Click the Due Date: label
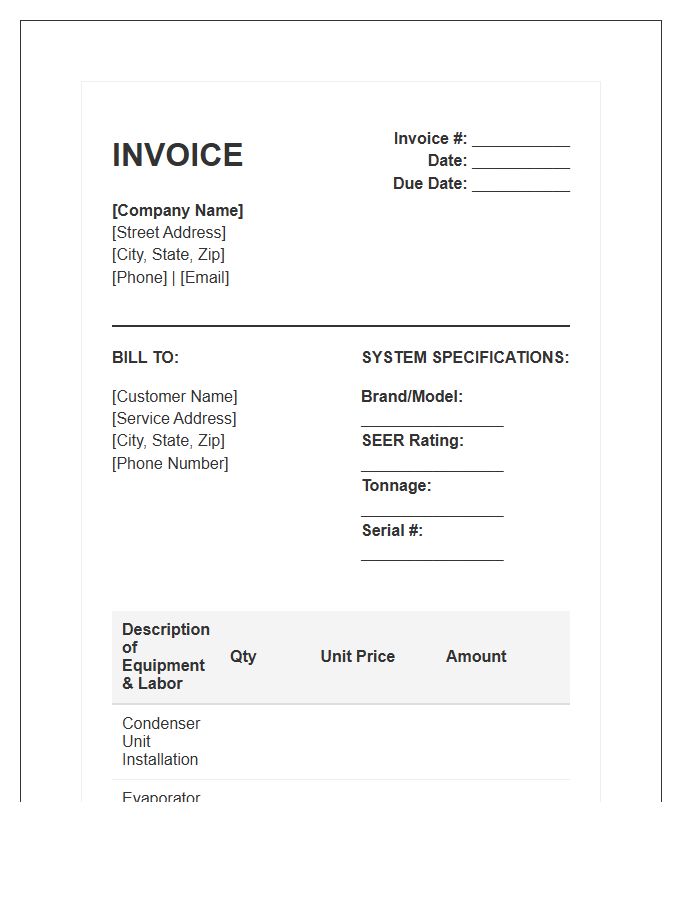Viewport: 700px width, 900px height. pyautogui.click(x=430, y=184)
